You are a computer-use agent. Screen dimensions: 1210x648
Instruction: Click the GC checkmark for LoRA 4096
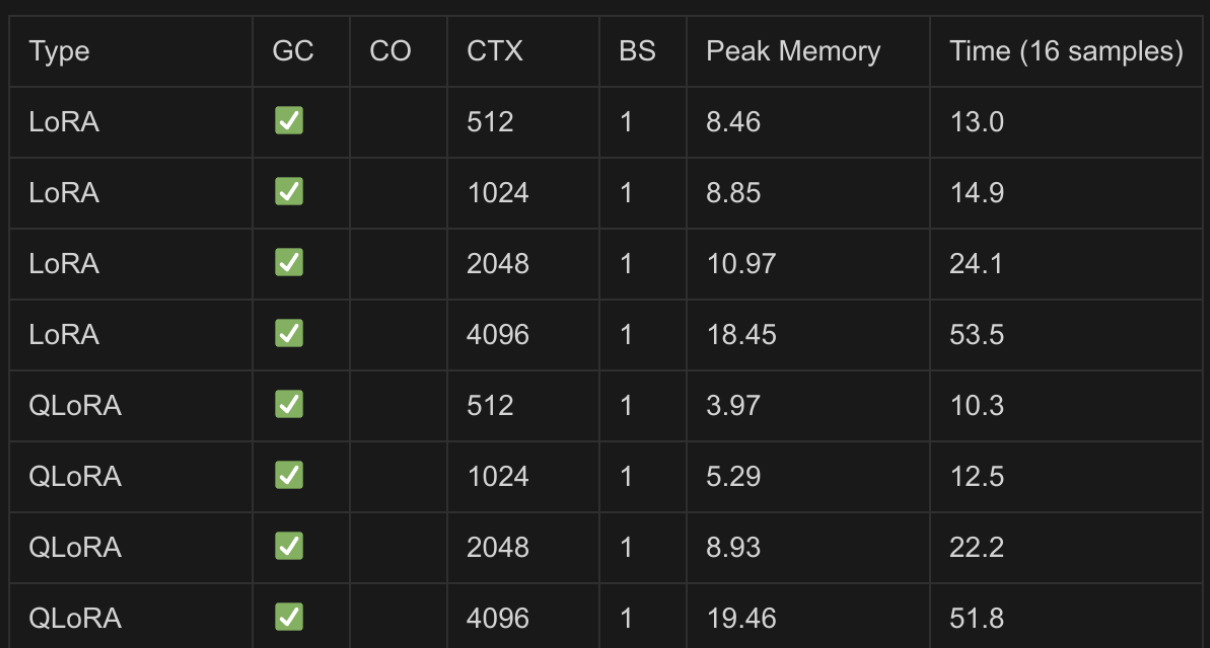(289, 334)
